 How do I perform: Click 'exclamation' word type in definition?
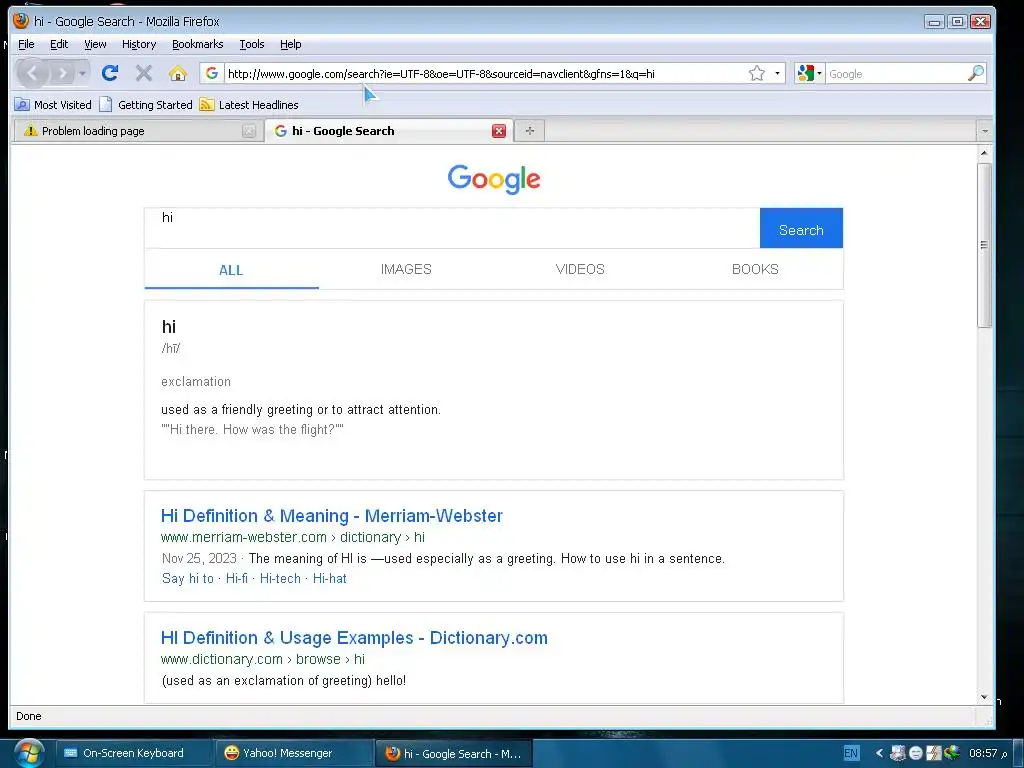(x=196, y=381)
